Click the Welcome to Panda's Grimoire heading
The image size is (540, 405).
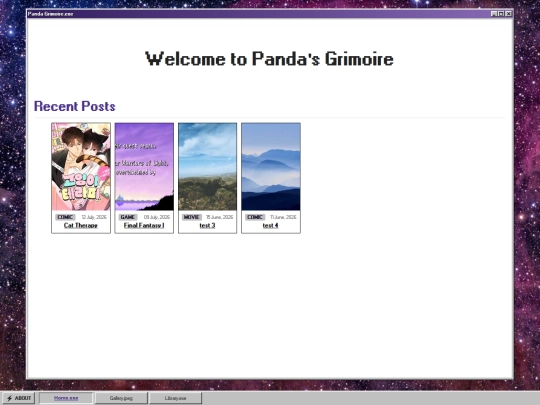[x=269, y=59]
